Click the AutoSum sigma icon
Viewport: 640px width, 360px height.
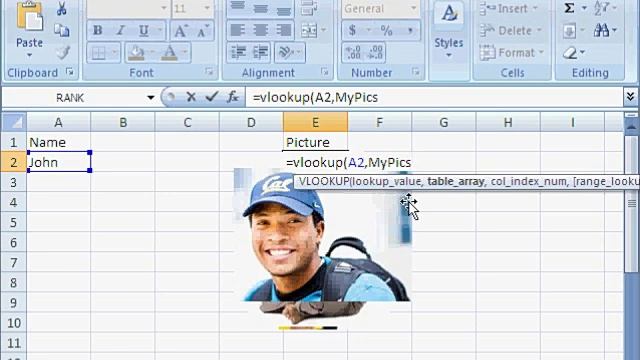click(x=570, y=8)
